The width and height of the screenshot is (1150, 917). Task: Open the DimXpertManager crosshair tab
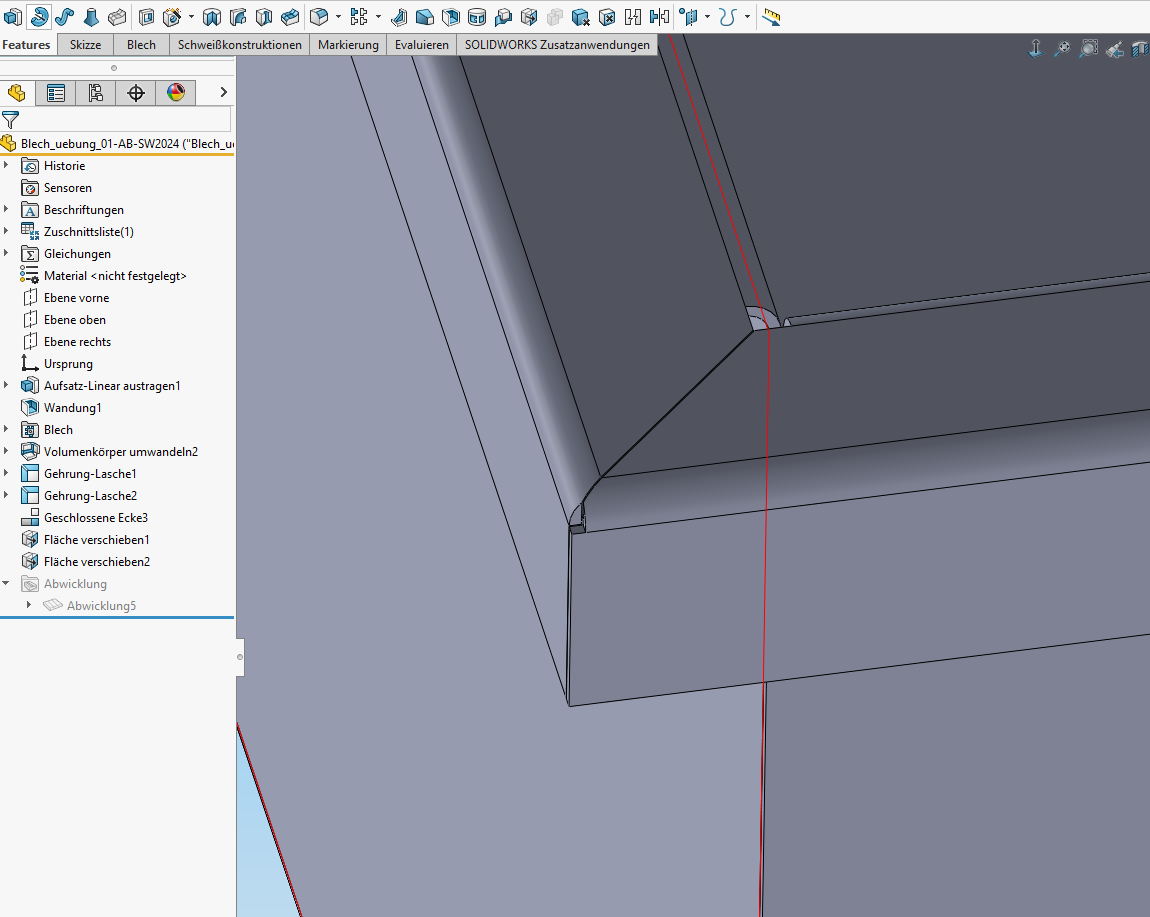(136, 93)
